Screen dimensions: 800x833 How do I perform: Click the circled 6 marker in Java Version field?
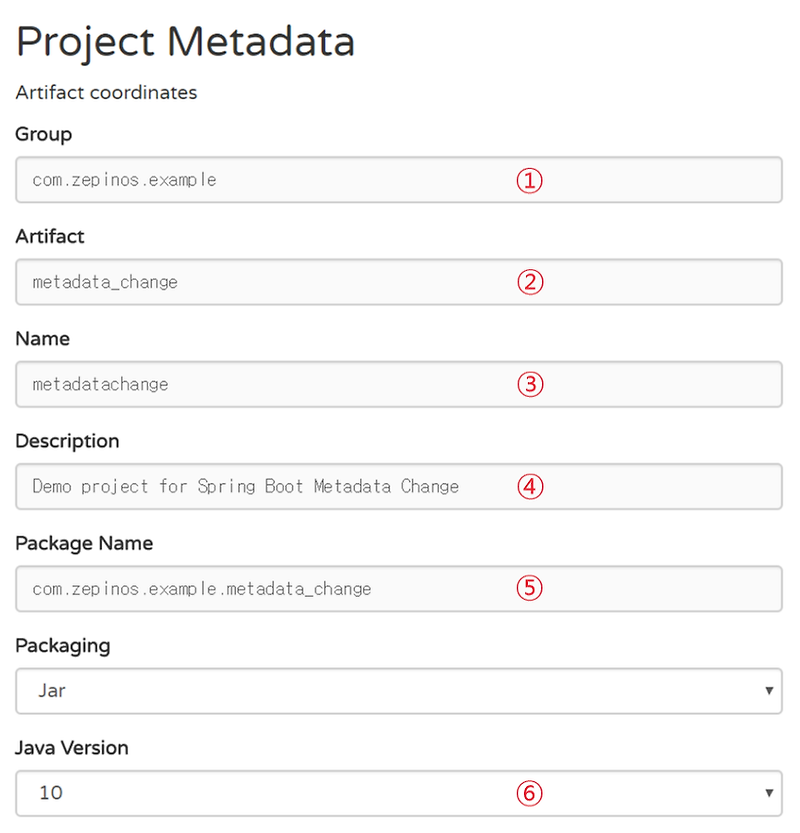tap(529, 793)
